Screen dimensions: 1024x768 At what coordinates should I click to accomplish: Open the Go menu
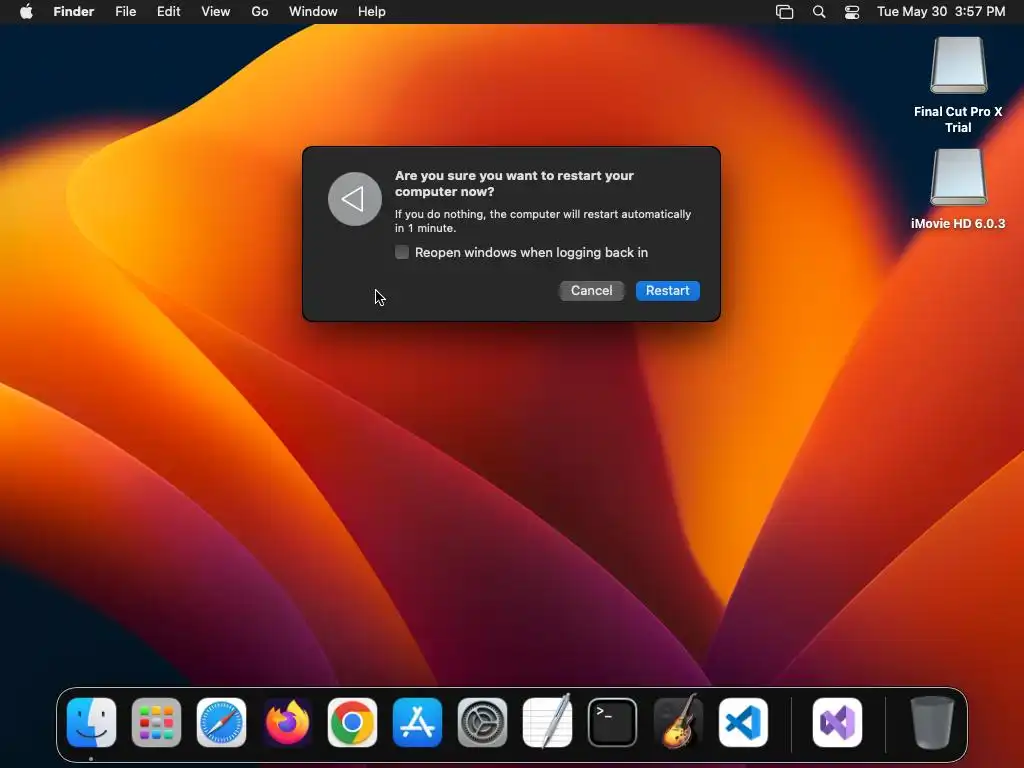[260, 12]
